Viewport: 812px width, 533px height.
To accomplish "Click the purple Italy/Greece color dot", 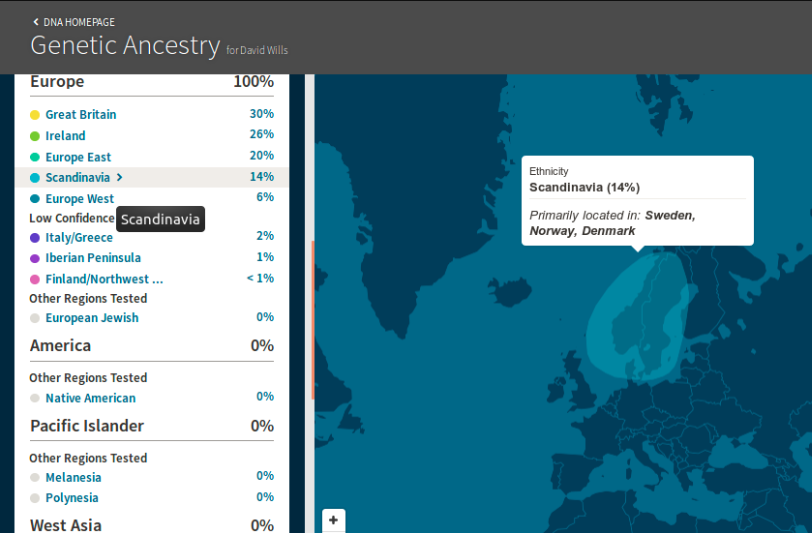I will 35,238.
